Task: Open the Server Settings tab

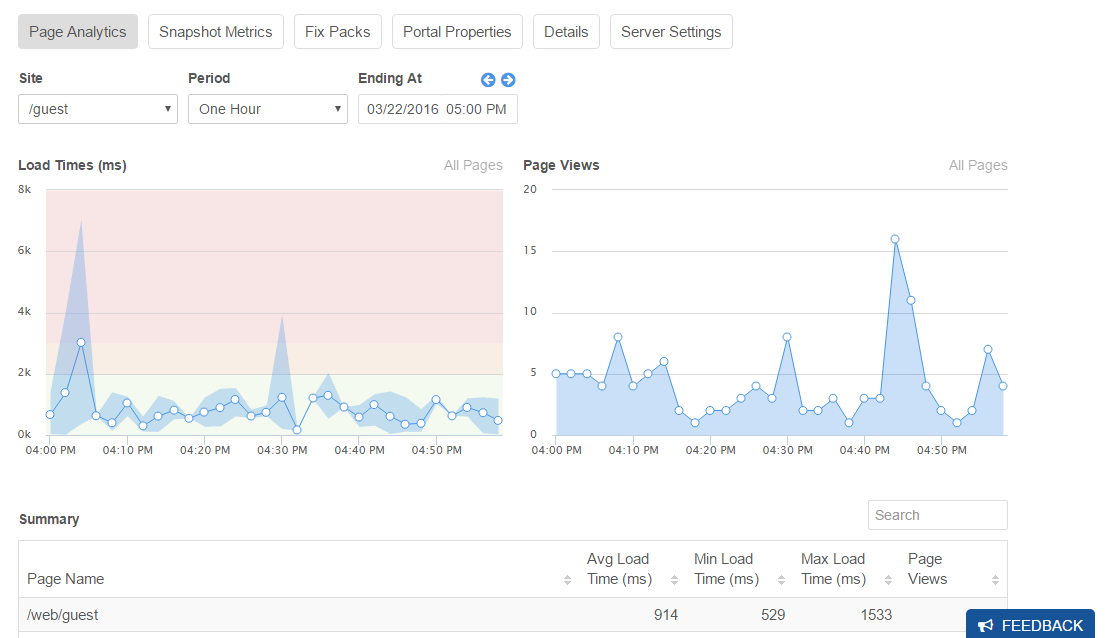Action: click(x=671, y=32)
